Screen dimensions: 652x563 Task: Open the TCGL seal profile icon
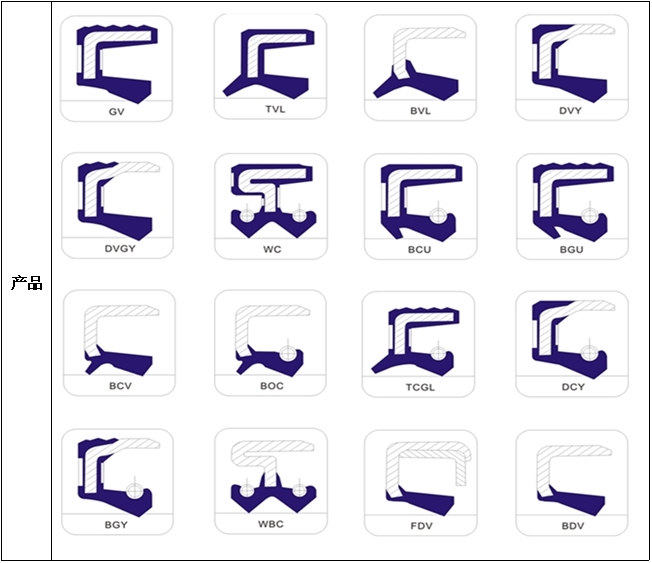tap(418, 344)
